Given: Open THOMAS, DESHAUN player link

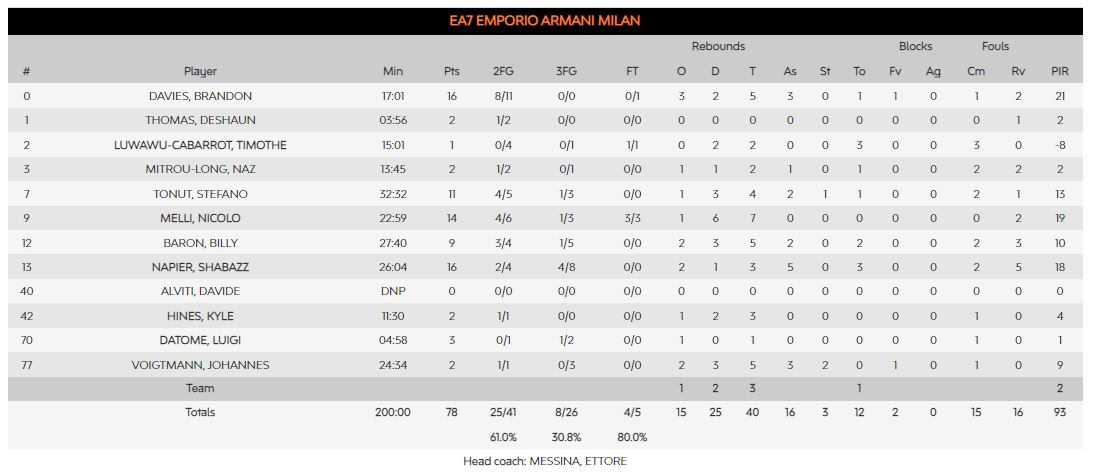Looking at the screenshot, I should coord(200,120).
